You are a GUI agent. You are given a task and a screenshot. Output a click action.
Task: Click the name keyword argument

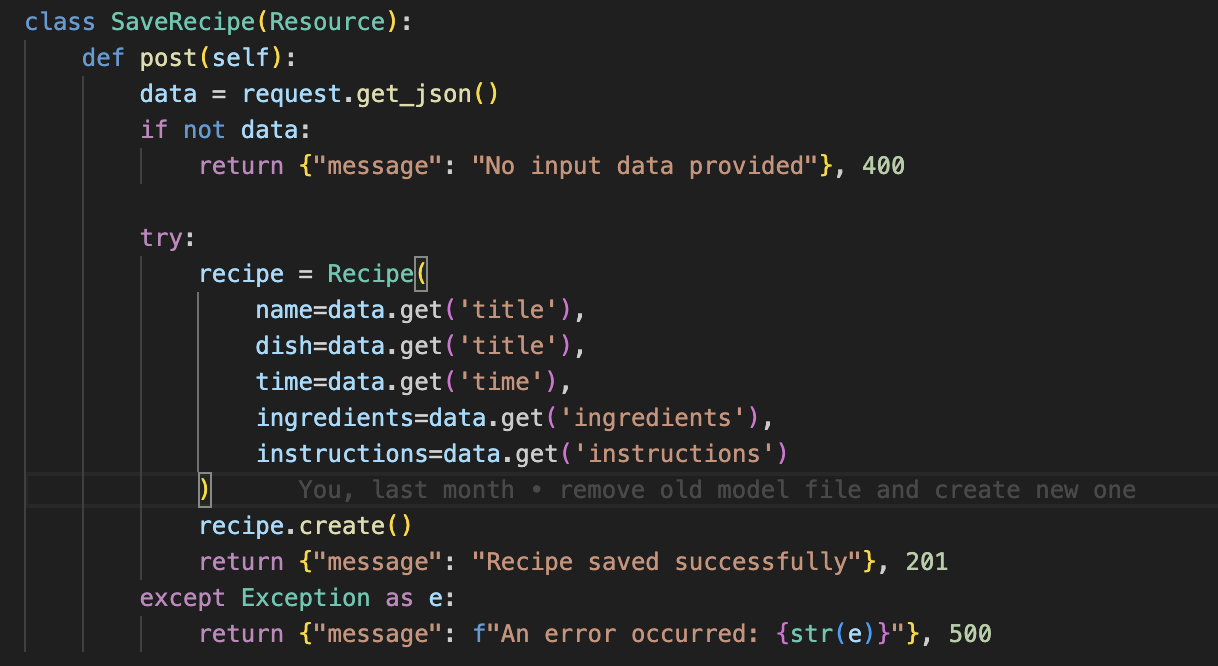284,309
